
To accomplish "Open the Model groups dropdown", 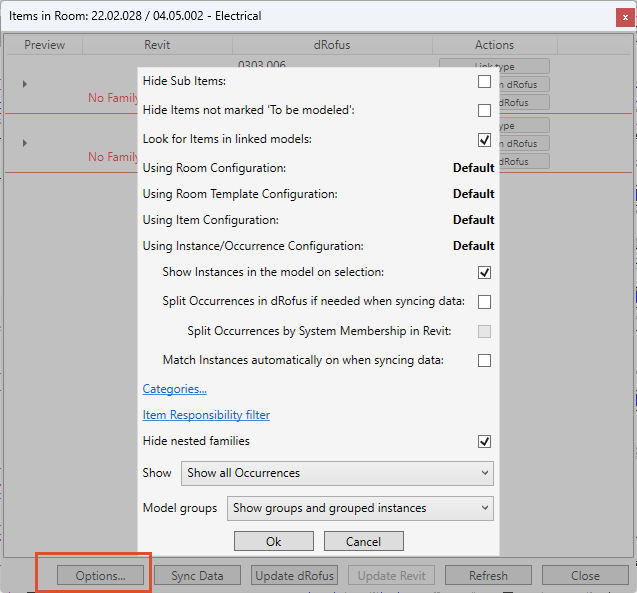I will click(360, 508).
